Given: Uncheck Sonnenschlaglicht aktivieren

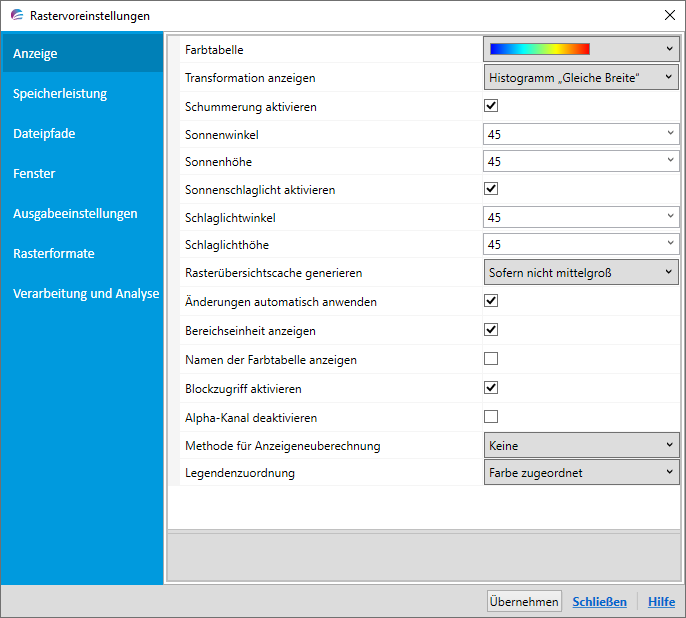Looking at the screenshot, I should pos(491,189).
